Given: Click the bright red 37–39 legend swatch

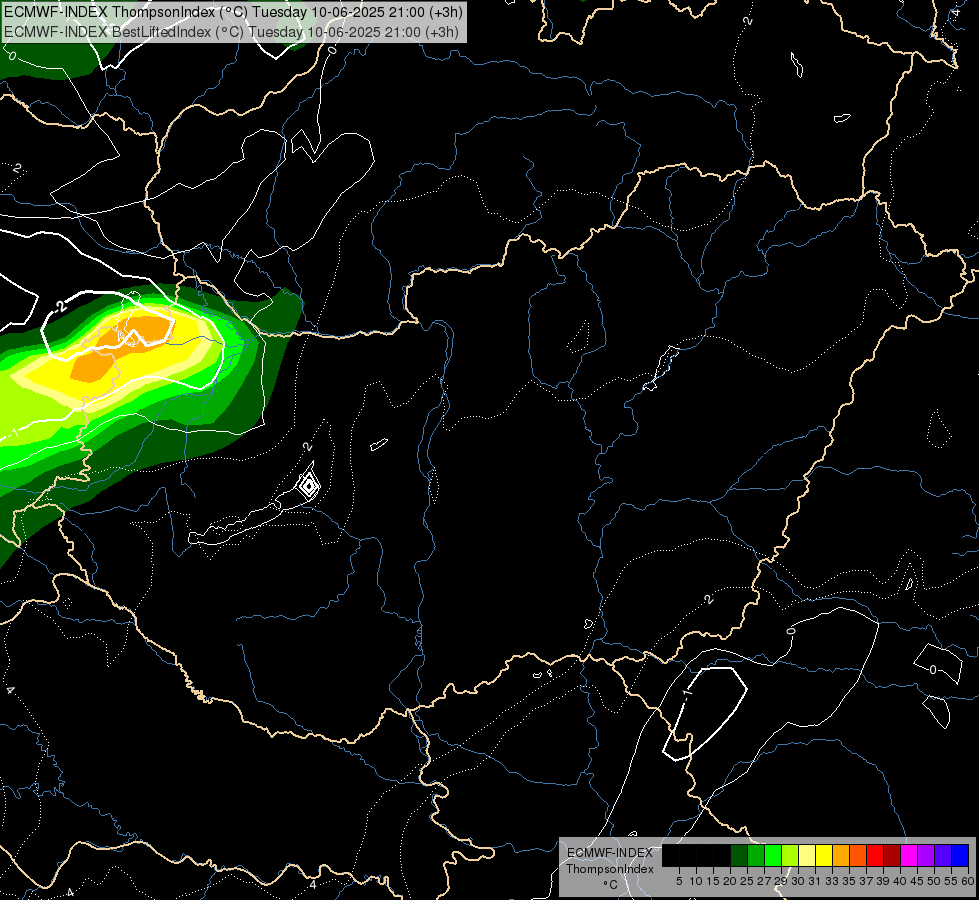Looking at the screenshot, I should pos(875,855).
